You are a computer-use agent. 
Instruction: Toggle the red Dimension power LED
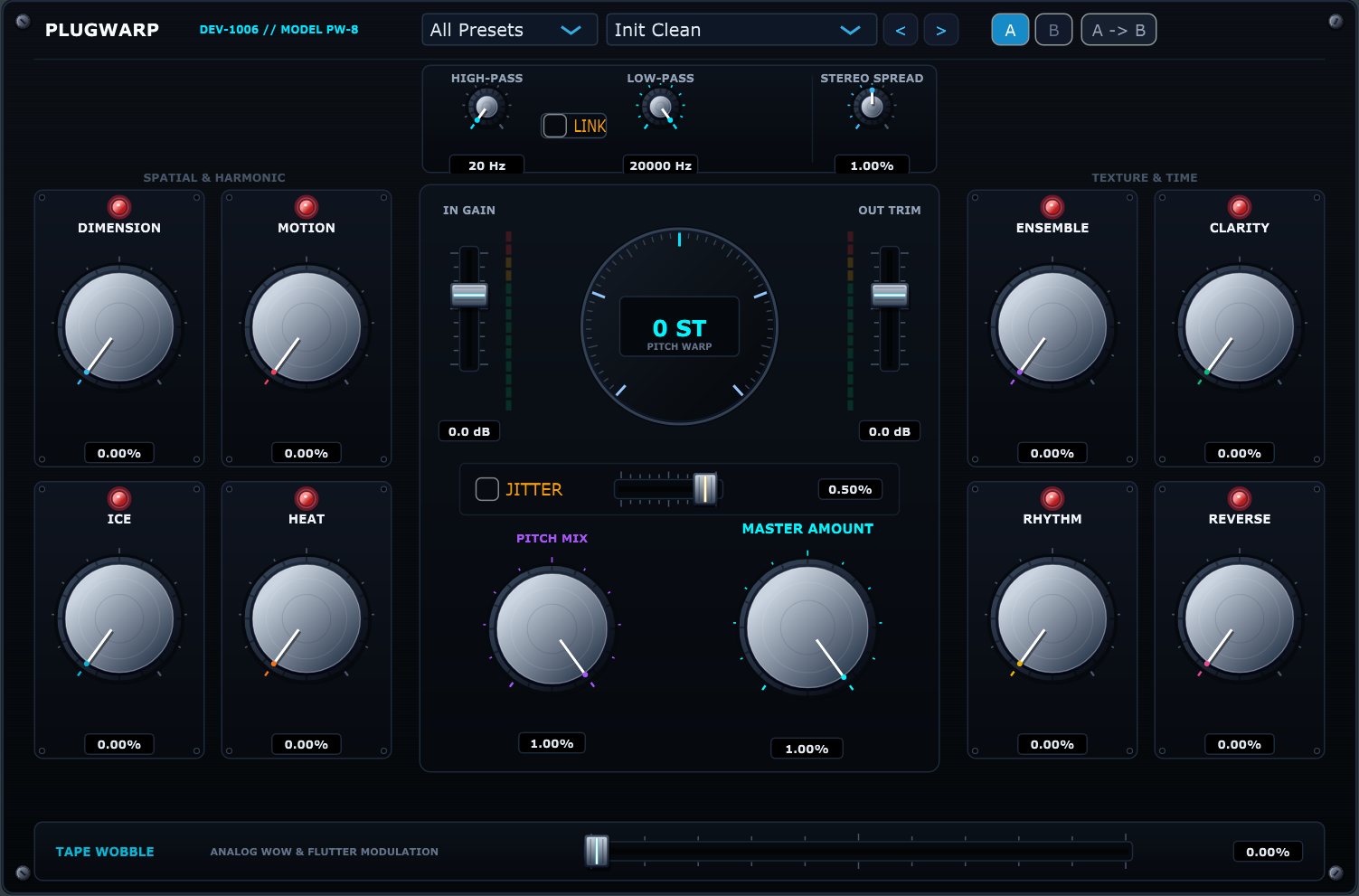click(119, 207)
